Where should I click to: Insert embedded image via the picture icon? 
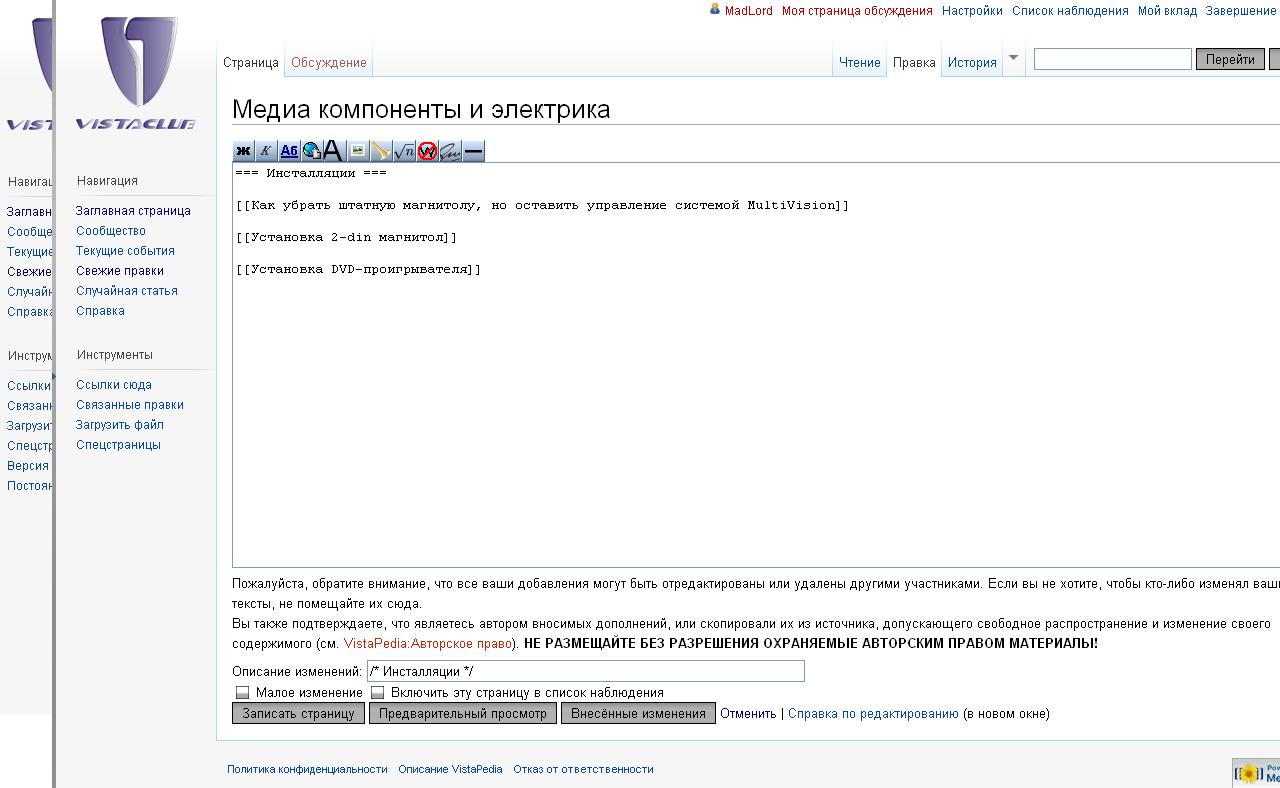(357, 151)
